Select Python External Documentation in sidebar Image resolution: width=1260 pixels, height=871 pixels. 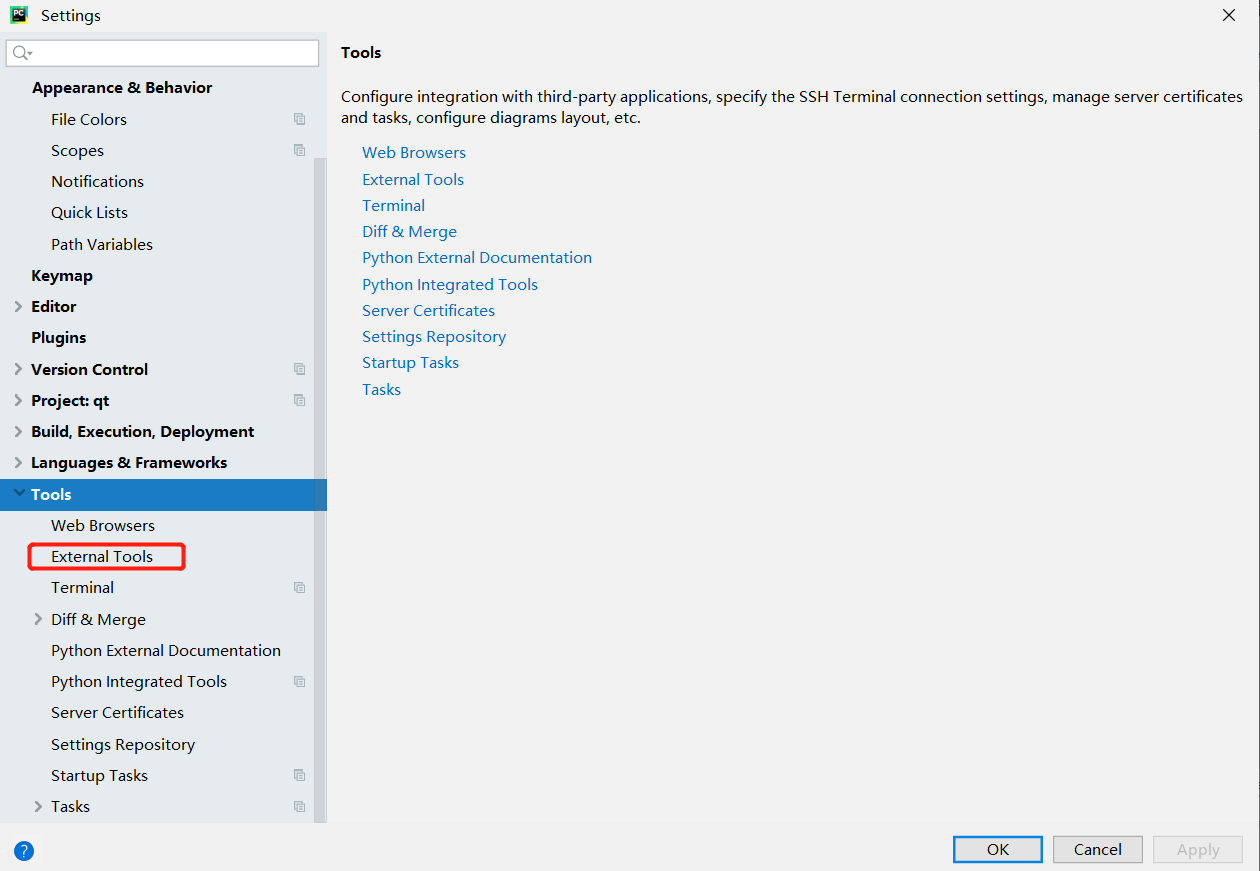pyautogui.click(x=166, y=651)
